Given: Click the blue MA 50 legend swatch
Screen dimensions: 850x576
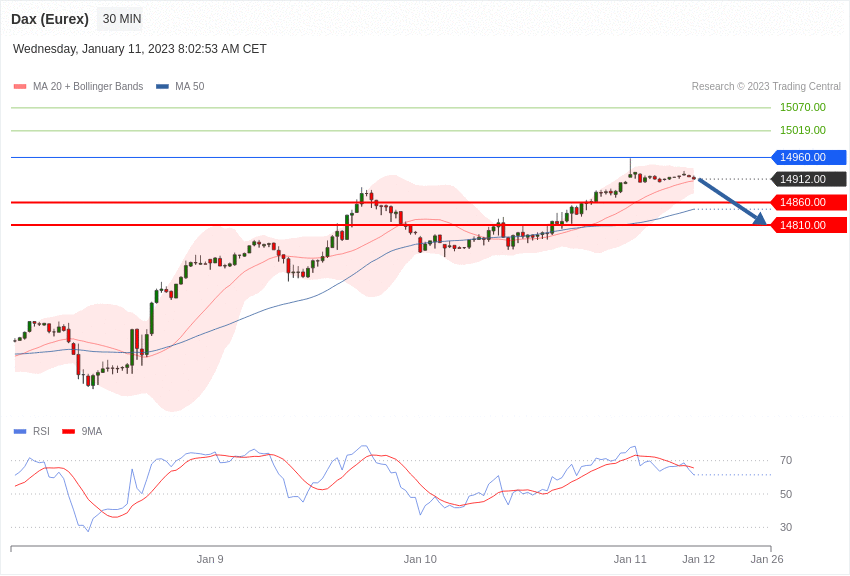Looking at the screenshot, I should tap(162, 87).
